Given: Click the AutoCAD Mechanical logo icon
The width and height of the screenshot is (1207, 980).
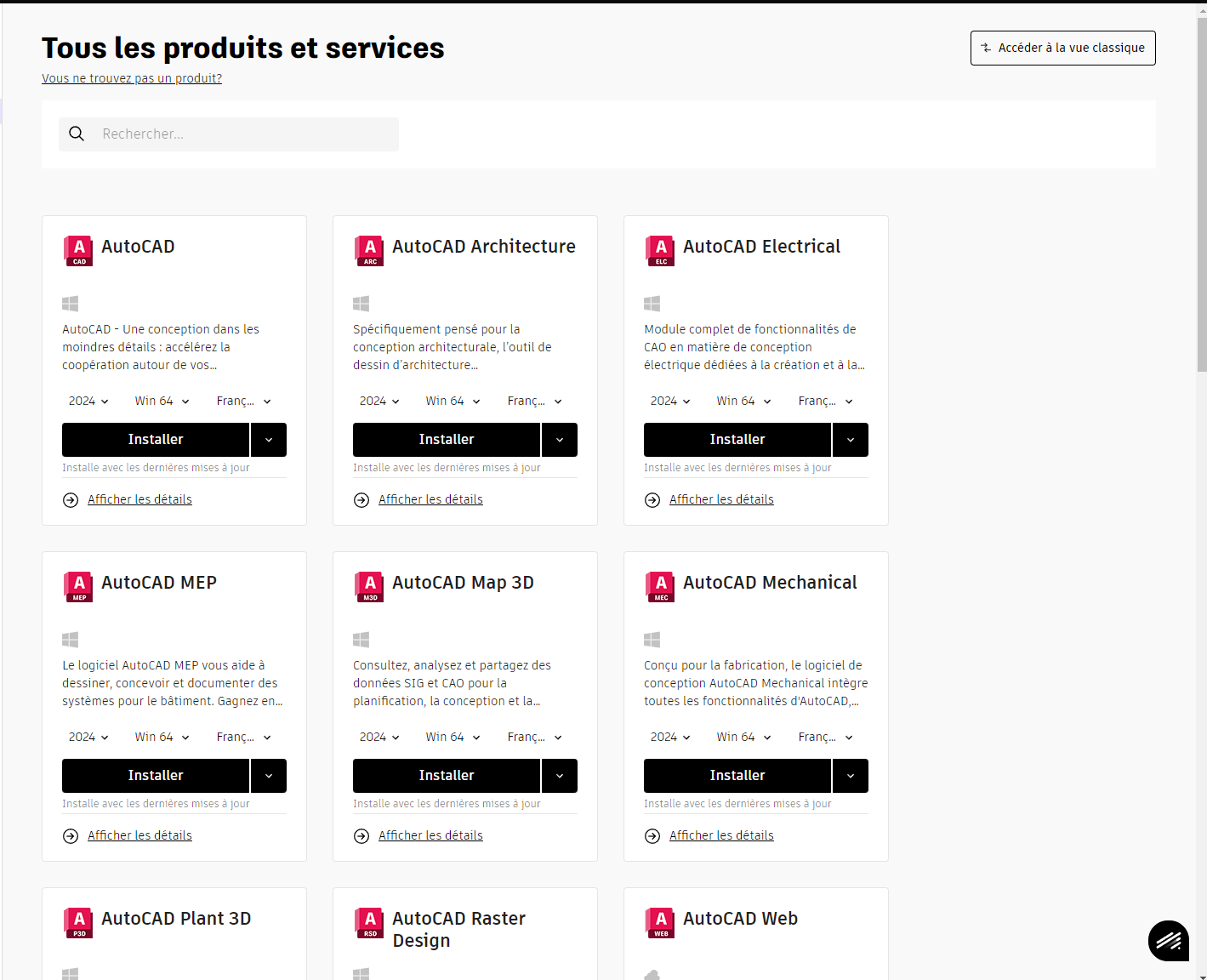Looking at the screenshot, I should pos(660,587).
